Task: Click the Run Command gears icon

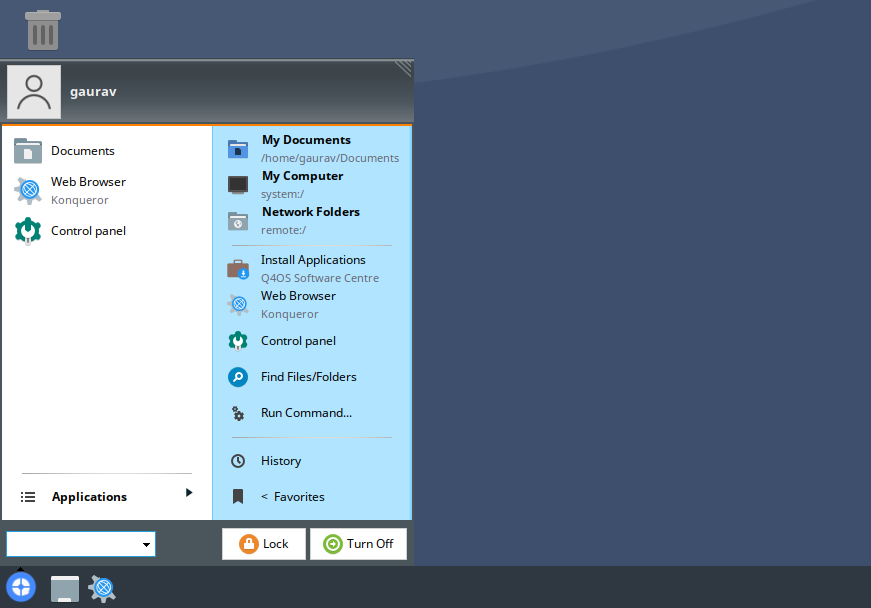Action: pyautogui.click(x=238, y=413)
